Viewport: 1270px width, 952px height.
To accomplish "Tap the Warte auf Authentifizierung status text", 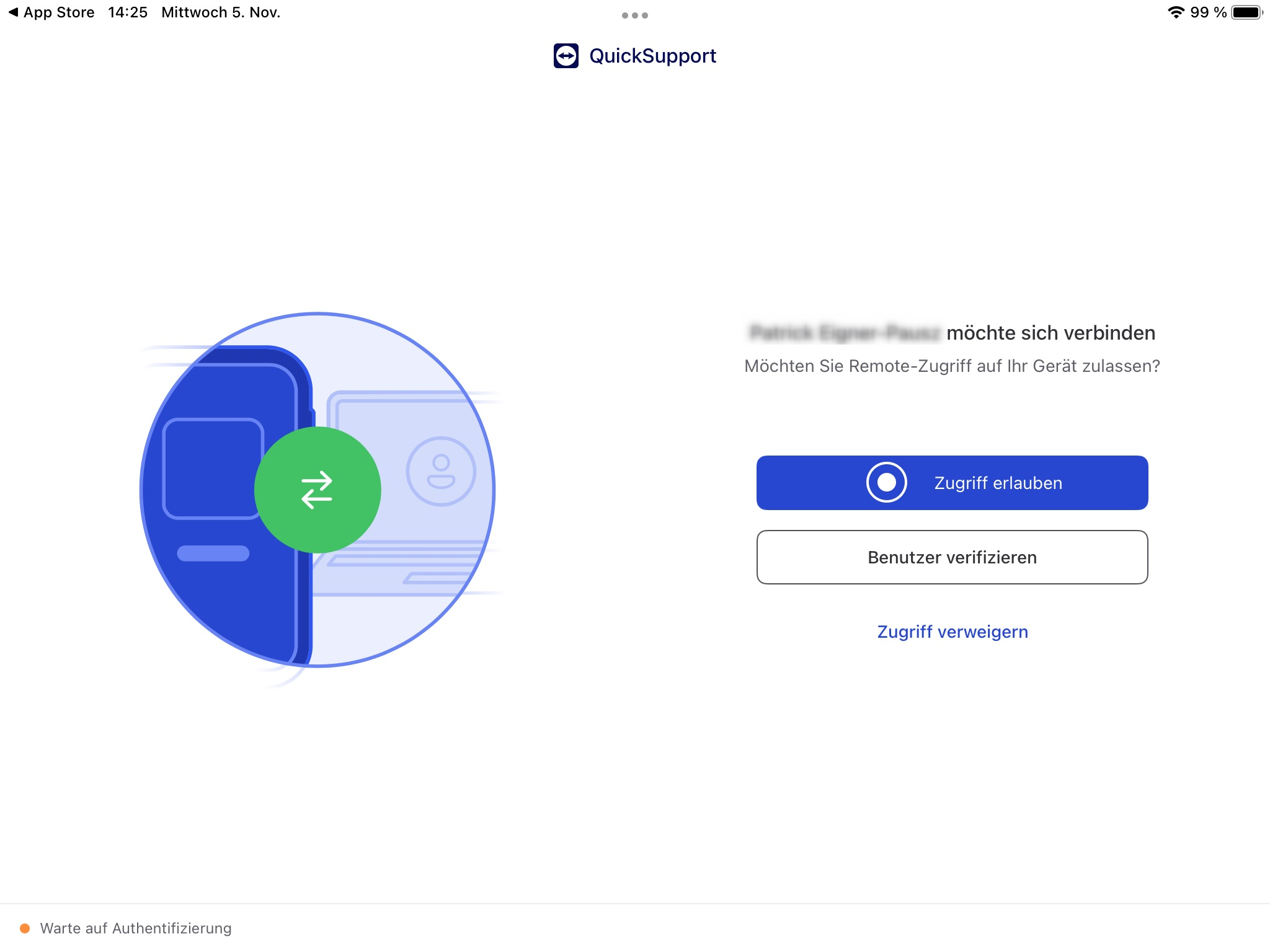I will click(136, 928).
